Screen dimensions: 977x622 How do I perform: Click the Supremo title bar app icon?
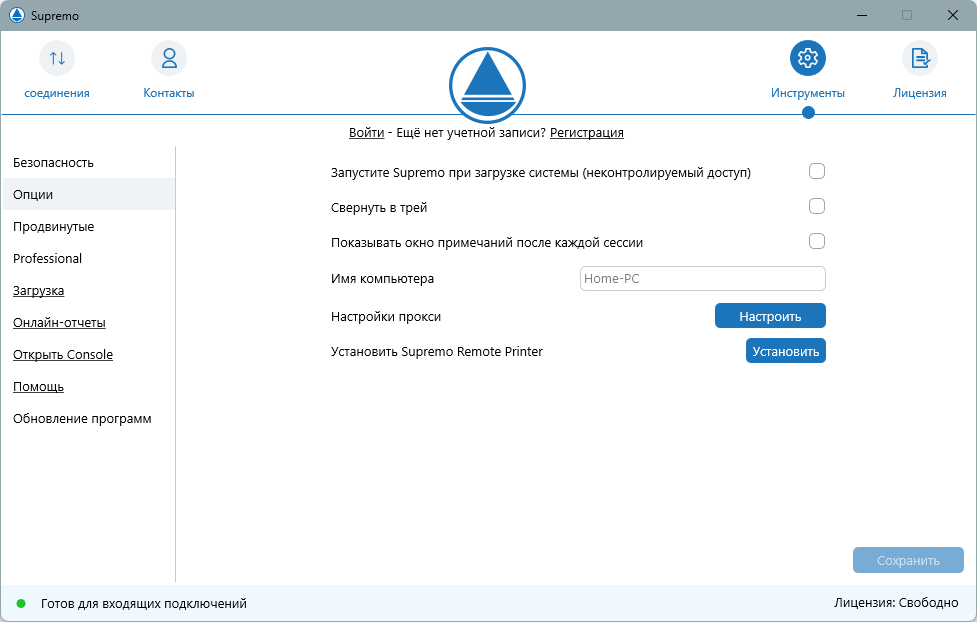point(17,15)
